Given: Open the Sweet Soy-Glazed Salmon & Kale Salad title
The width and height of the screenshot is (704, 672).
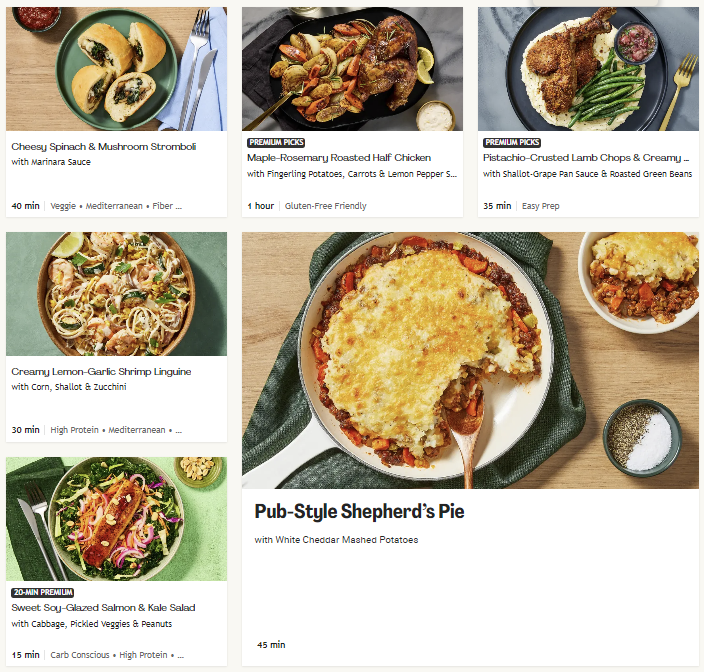Looking at the screenshot, I should (103, 608).
